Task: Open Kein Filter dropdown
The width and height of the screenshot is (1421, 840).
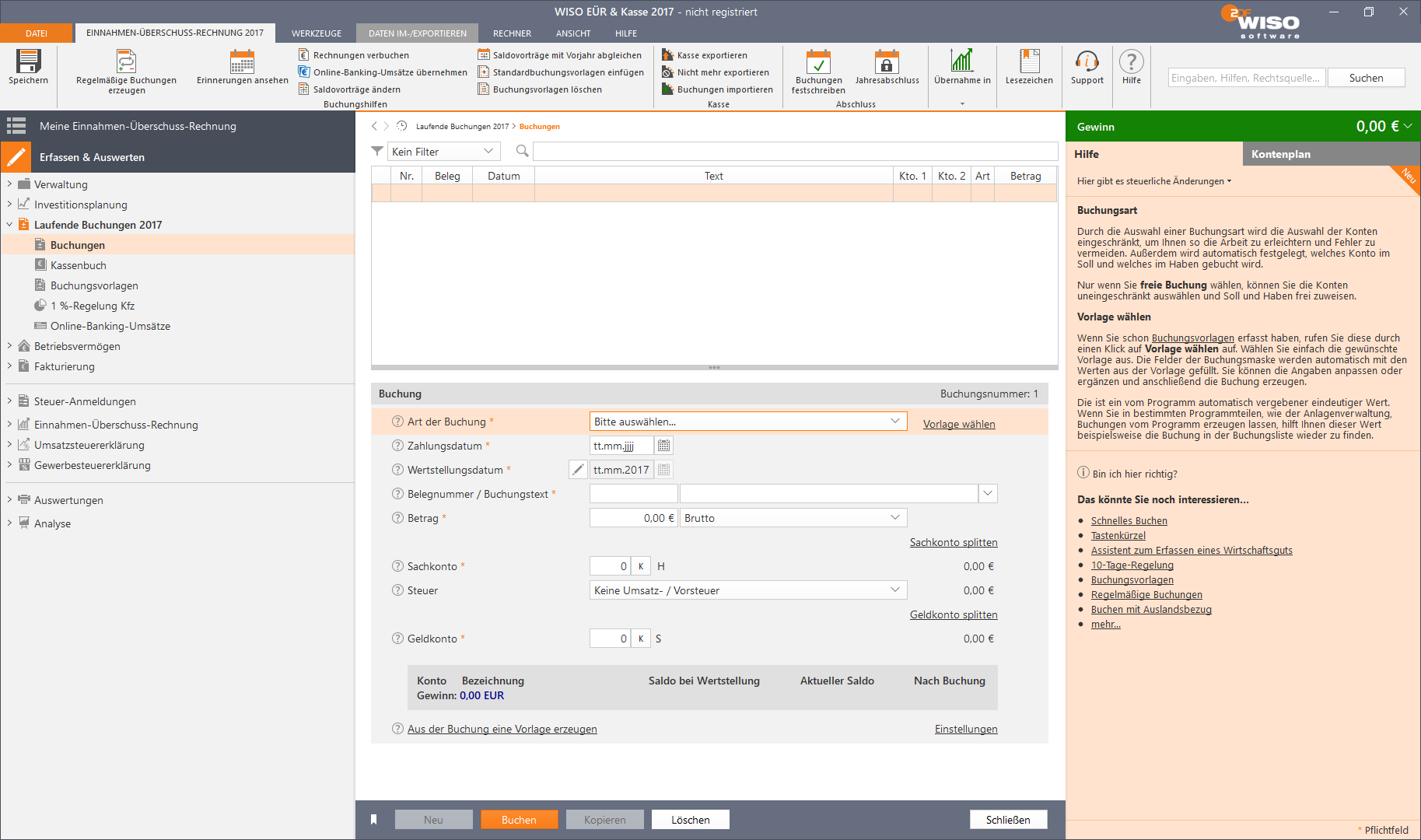Action: click(x=443, y=152)
